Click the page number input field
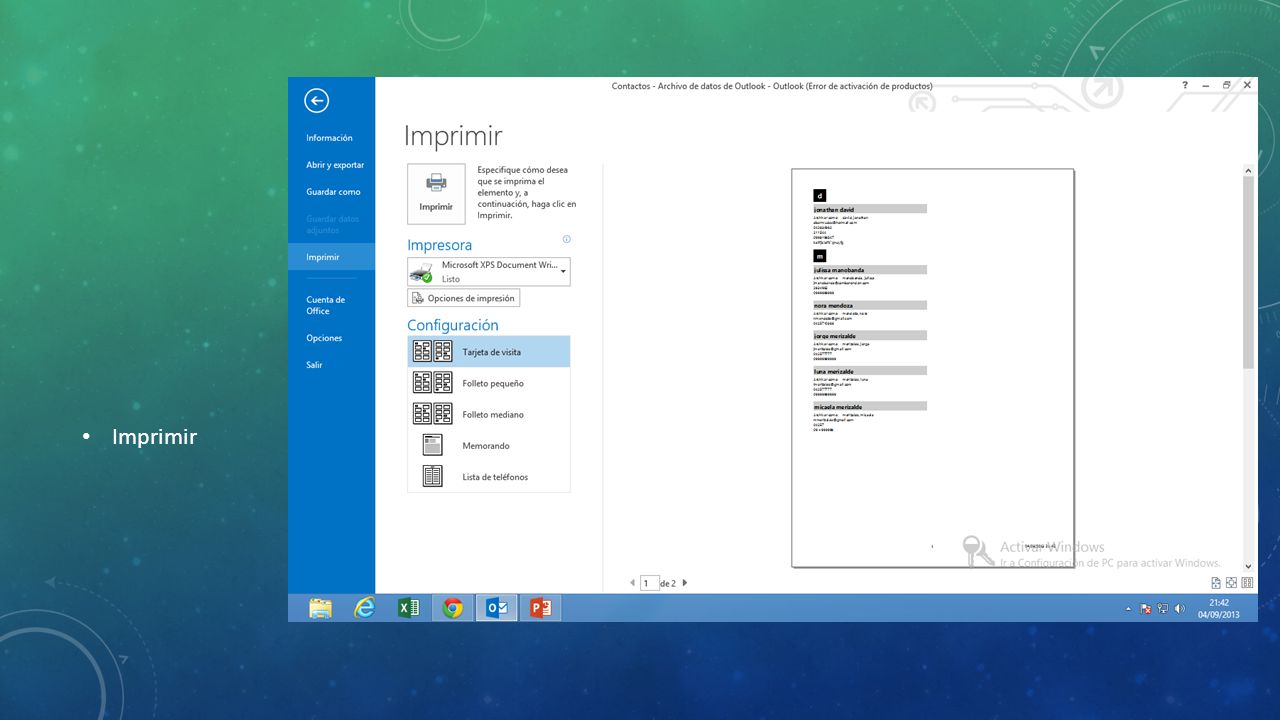1280x720 pixels. tap(649, 583)
